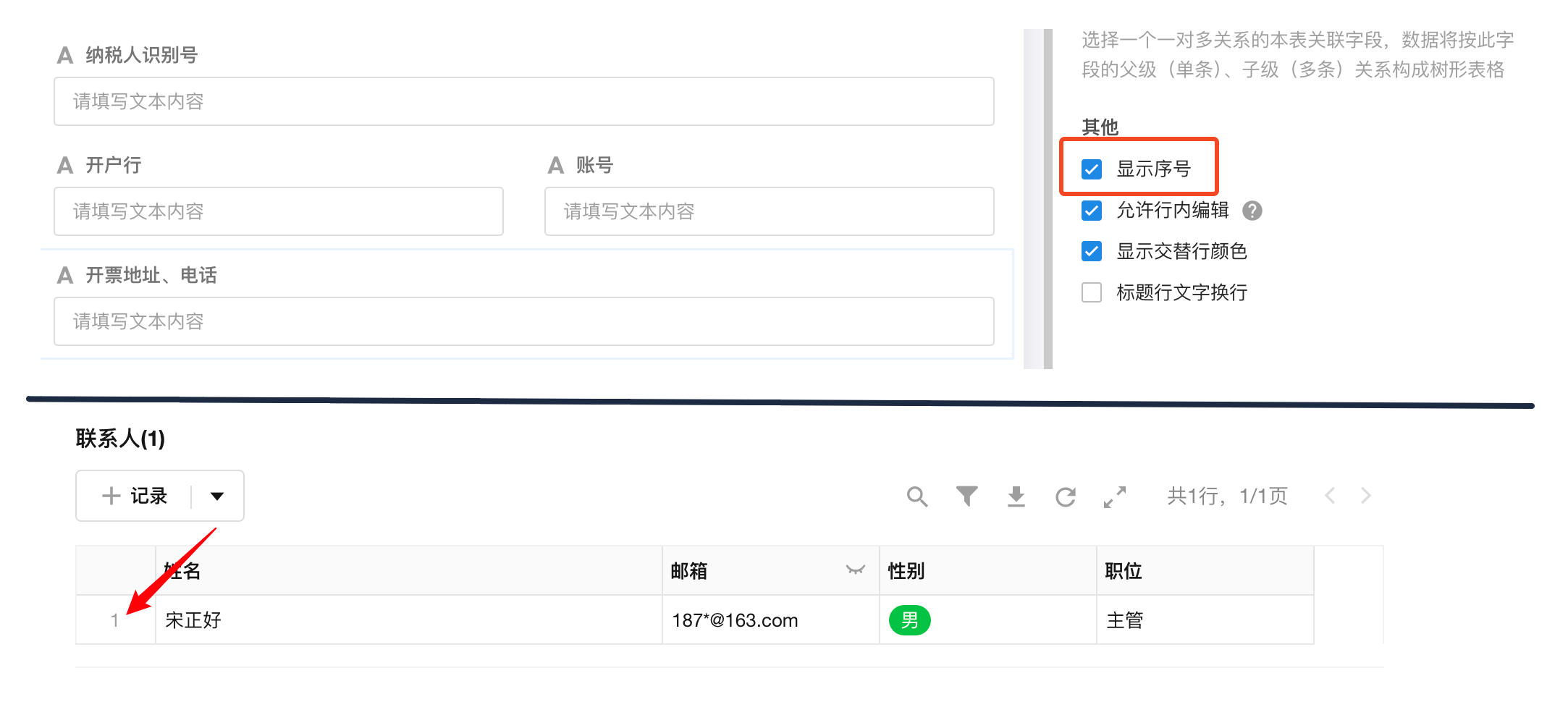Click the download export icon

click(1016, 496)
